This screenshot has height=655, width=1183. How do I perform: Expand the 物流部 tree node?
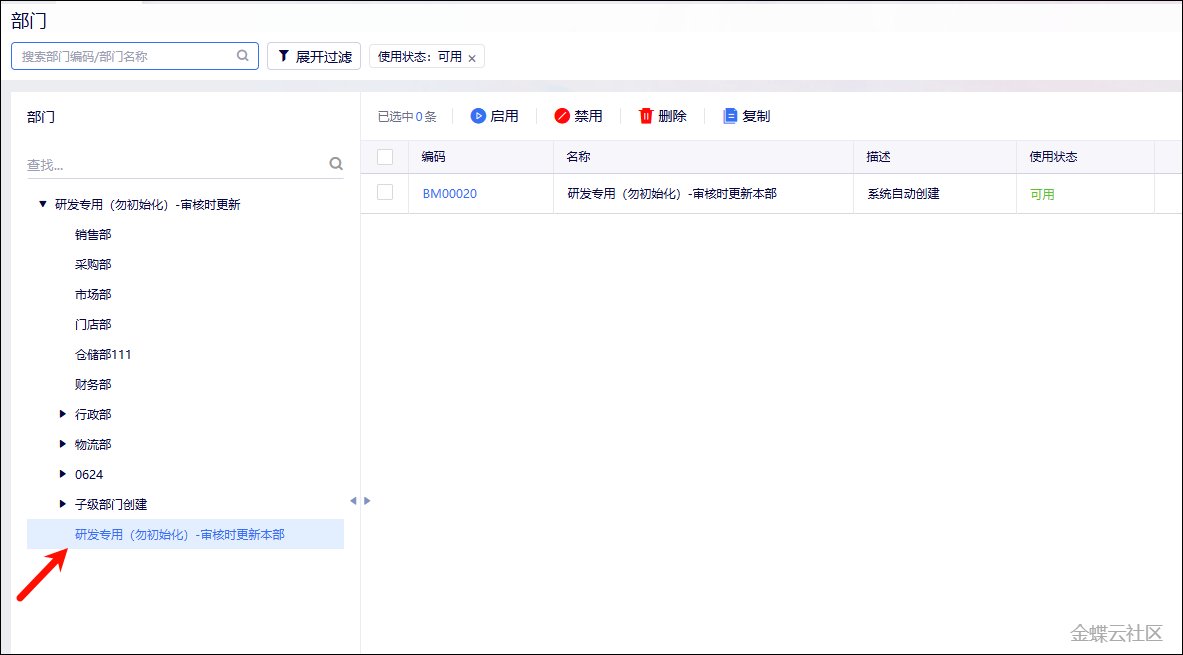click(63, 444)
